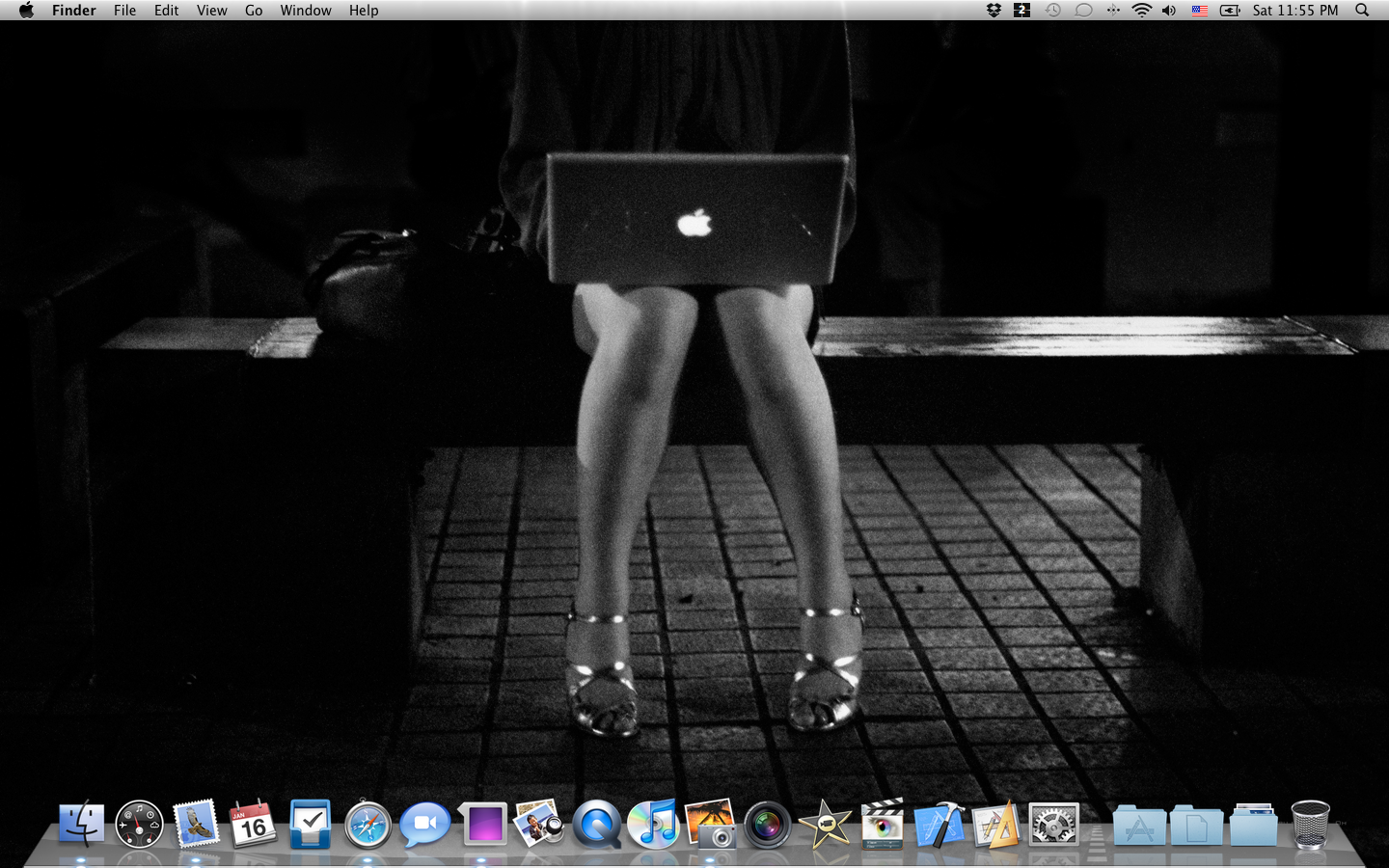Open the File menu
1389x868 pixels.
coord(124,10)
